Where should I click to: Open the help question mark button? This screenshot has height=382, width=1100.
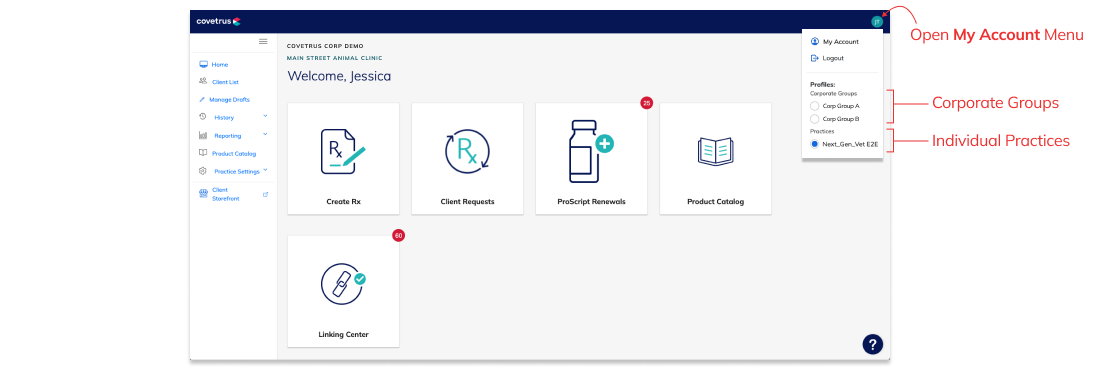coord(872,344)
